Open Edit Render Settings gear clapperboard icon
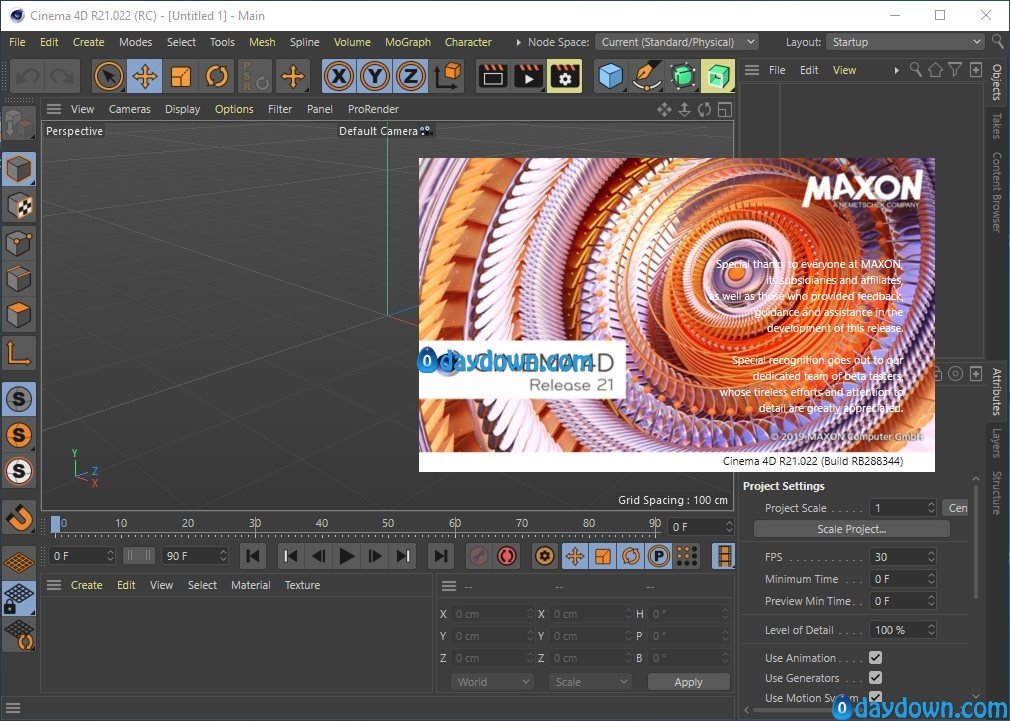The image size is (1010, 721). point(565,76)
